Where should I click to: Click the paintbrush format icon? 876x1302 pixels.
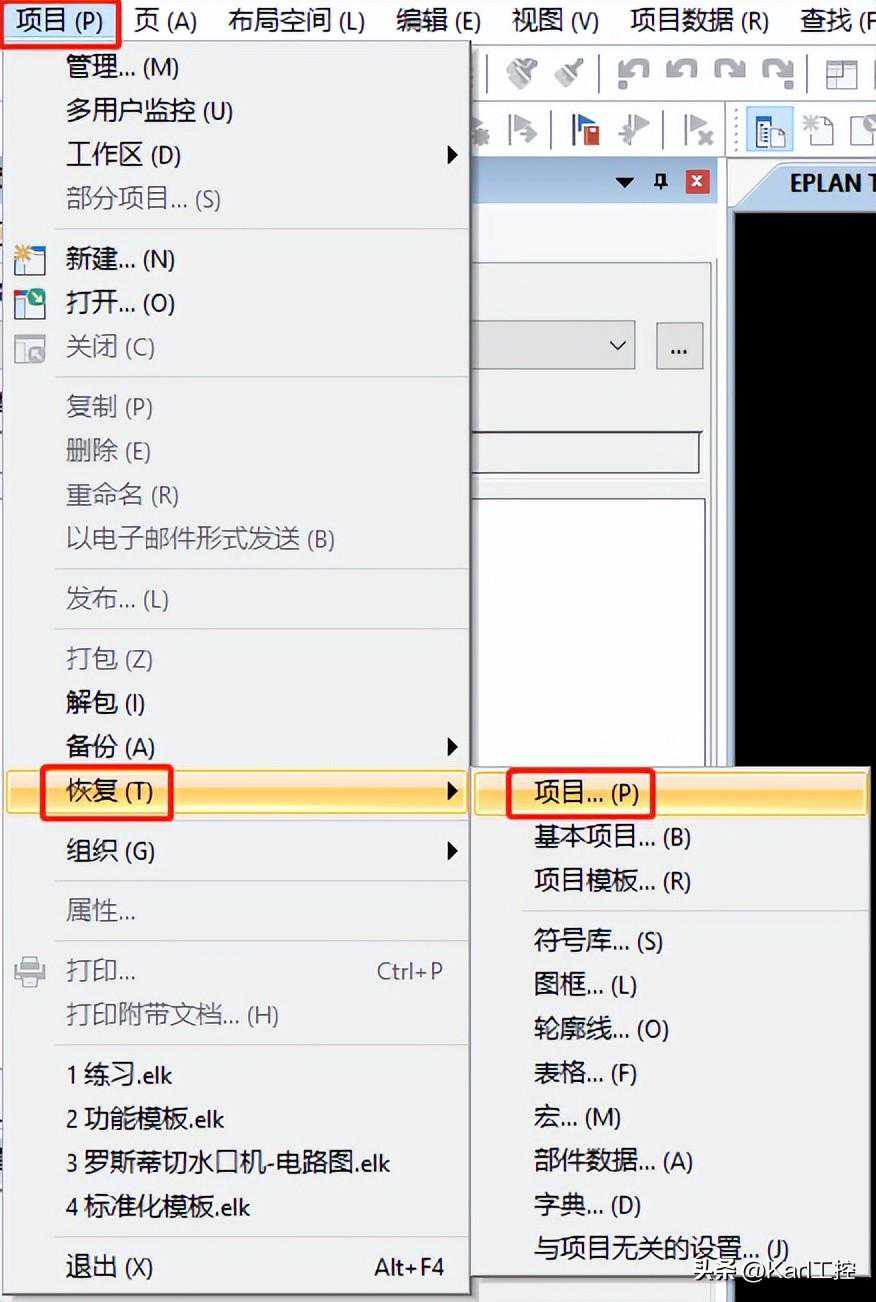point(569,72)
